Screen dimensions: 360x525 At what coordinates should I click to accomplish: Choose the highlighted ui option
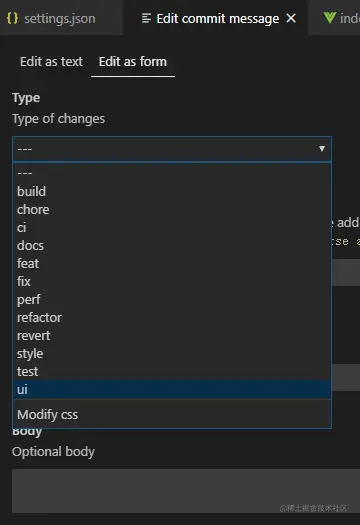coord(172,389)
